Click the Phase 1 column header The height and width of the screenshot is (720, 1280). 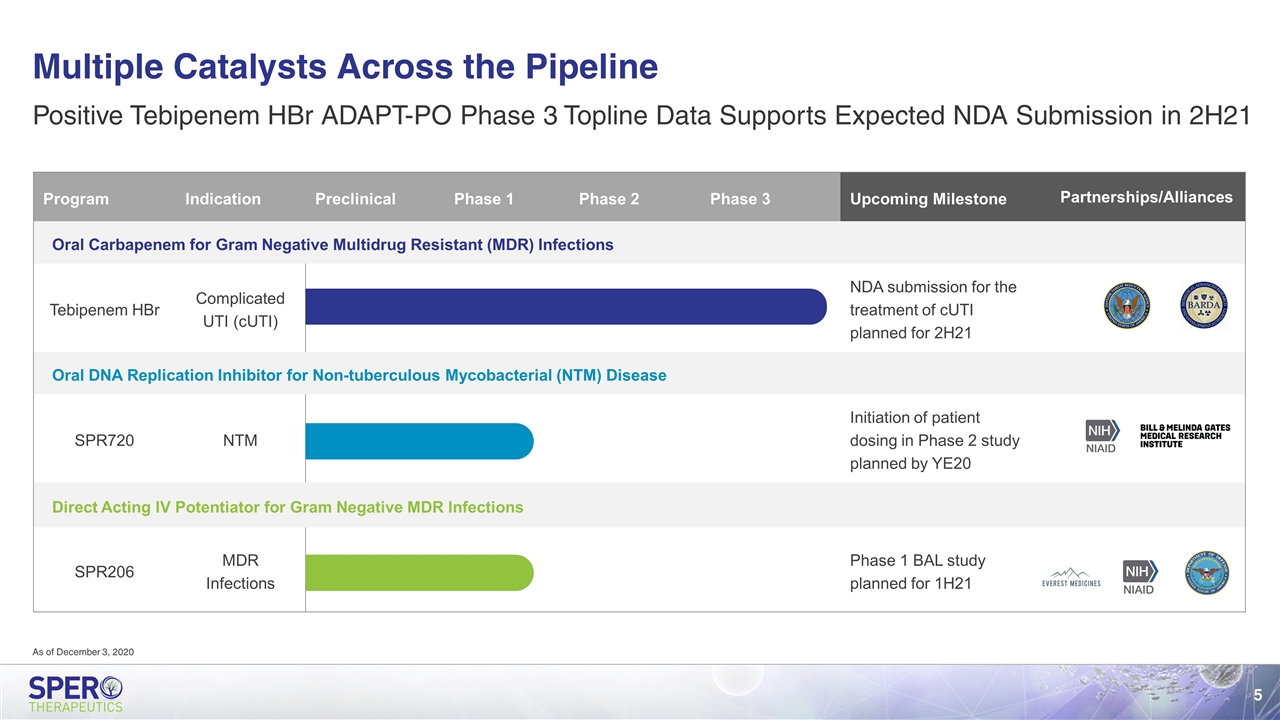(x=484, y=199)
